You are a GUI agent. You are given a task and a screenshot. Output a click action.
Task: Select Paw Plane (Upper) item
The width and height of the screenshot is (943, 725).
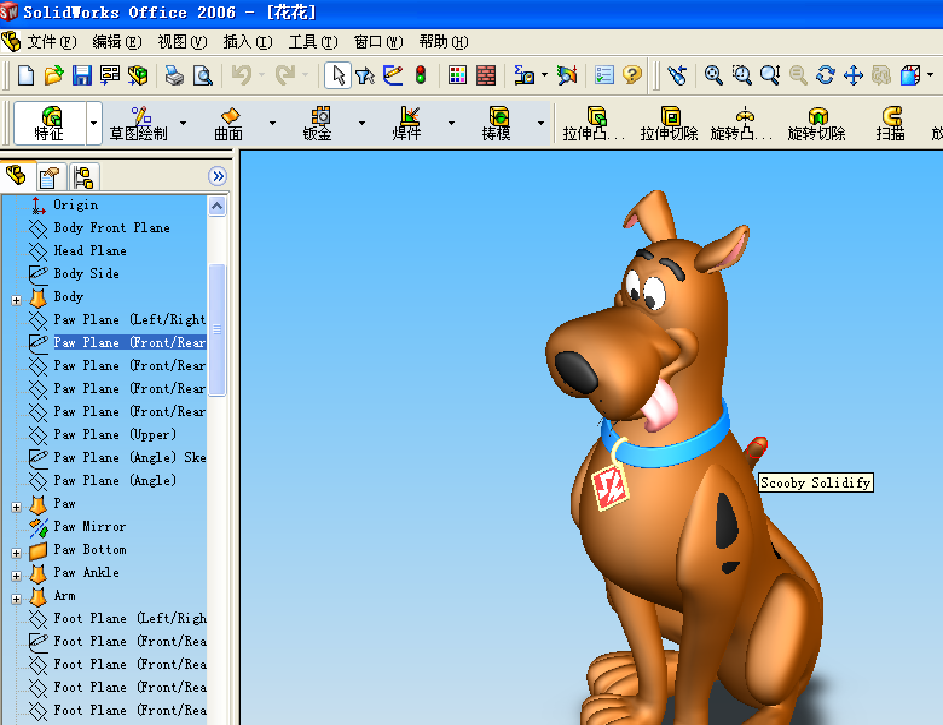click(x=114, y=435)
